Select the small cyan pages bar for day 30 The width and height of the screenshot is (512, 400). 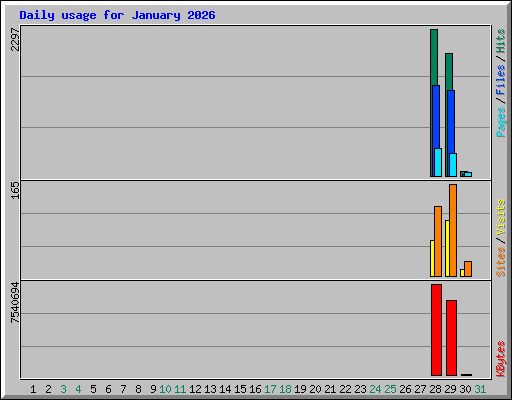(x=468, y=174)
